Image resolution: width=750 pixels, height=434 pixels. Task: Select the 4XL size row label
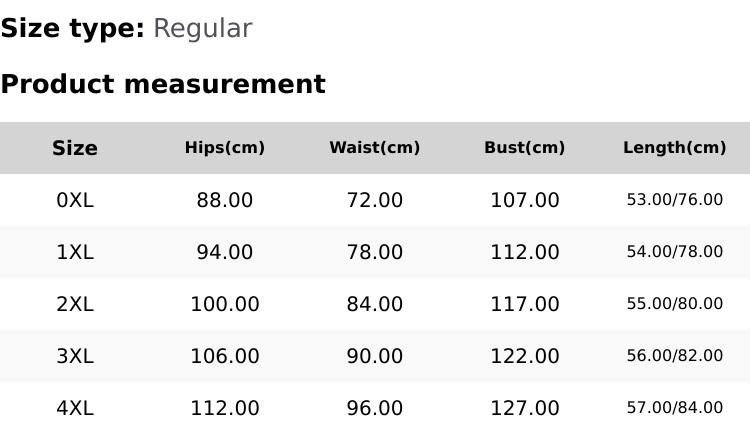(75, 408)
